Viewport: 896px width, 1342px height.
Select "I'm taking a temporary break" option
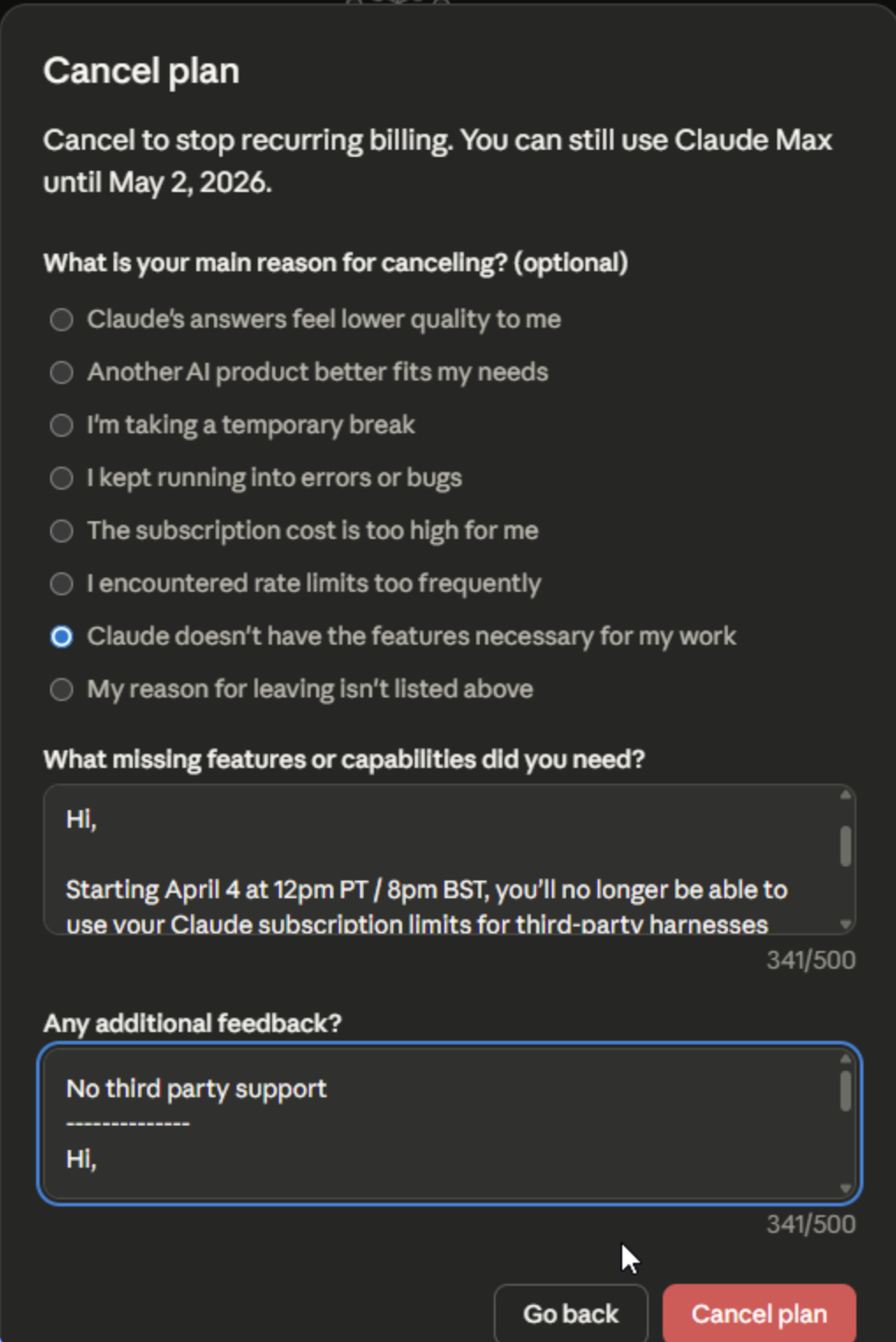click(x=62, y=424)
